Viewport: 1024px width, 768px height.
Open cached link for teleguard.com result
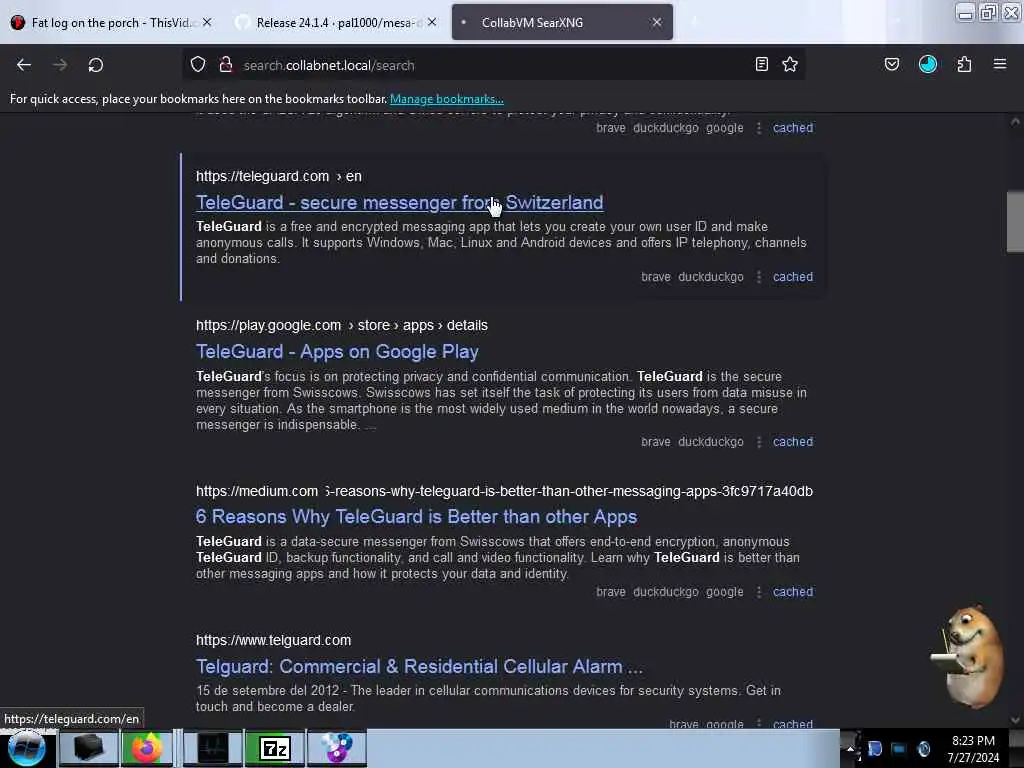(793, 277)
